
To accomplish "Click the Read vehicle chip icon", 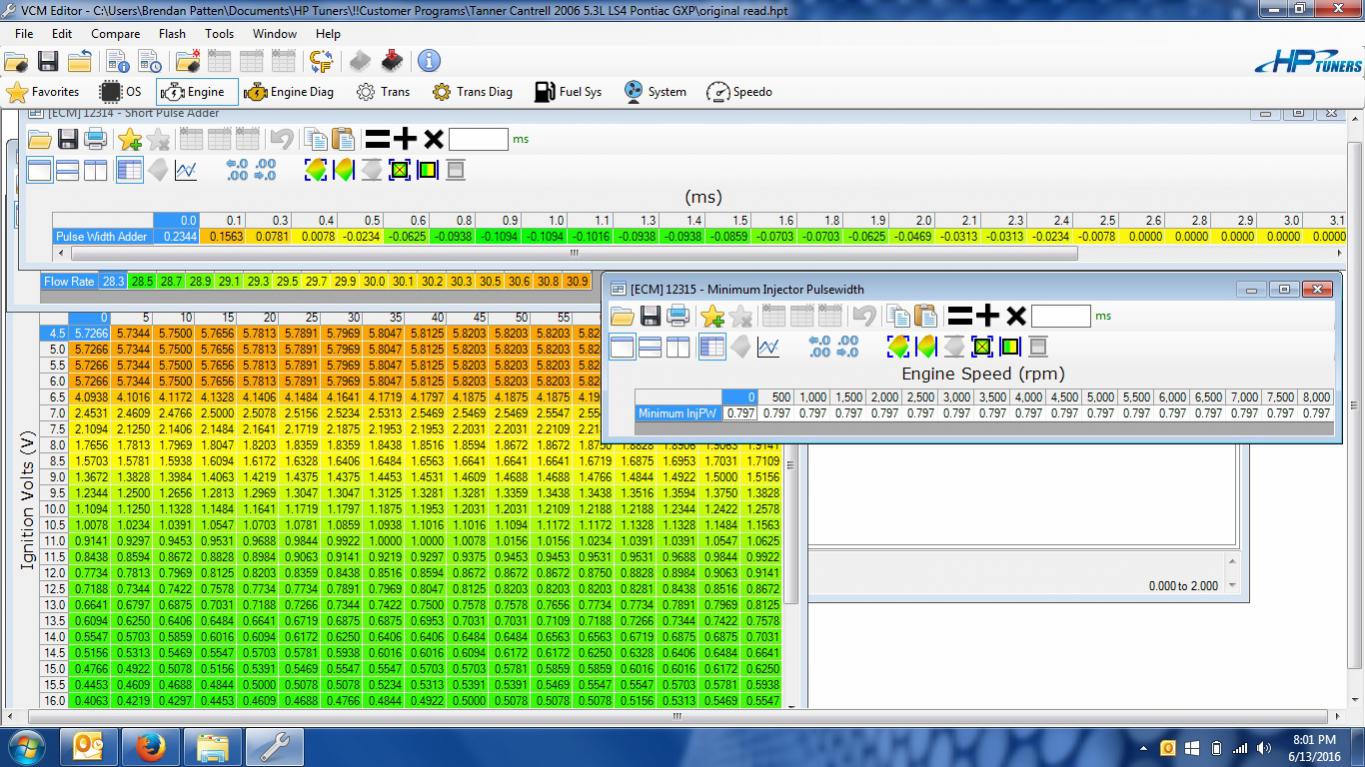I will click(360, 61).
